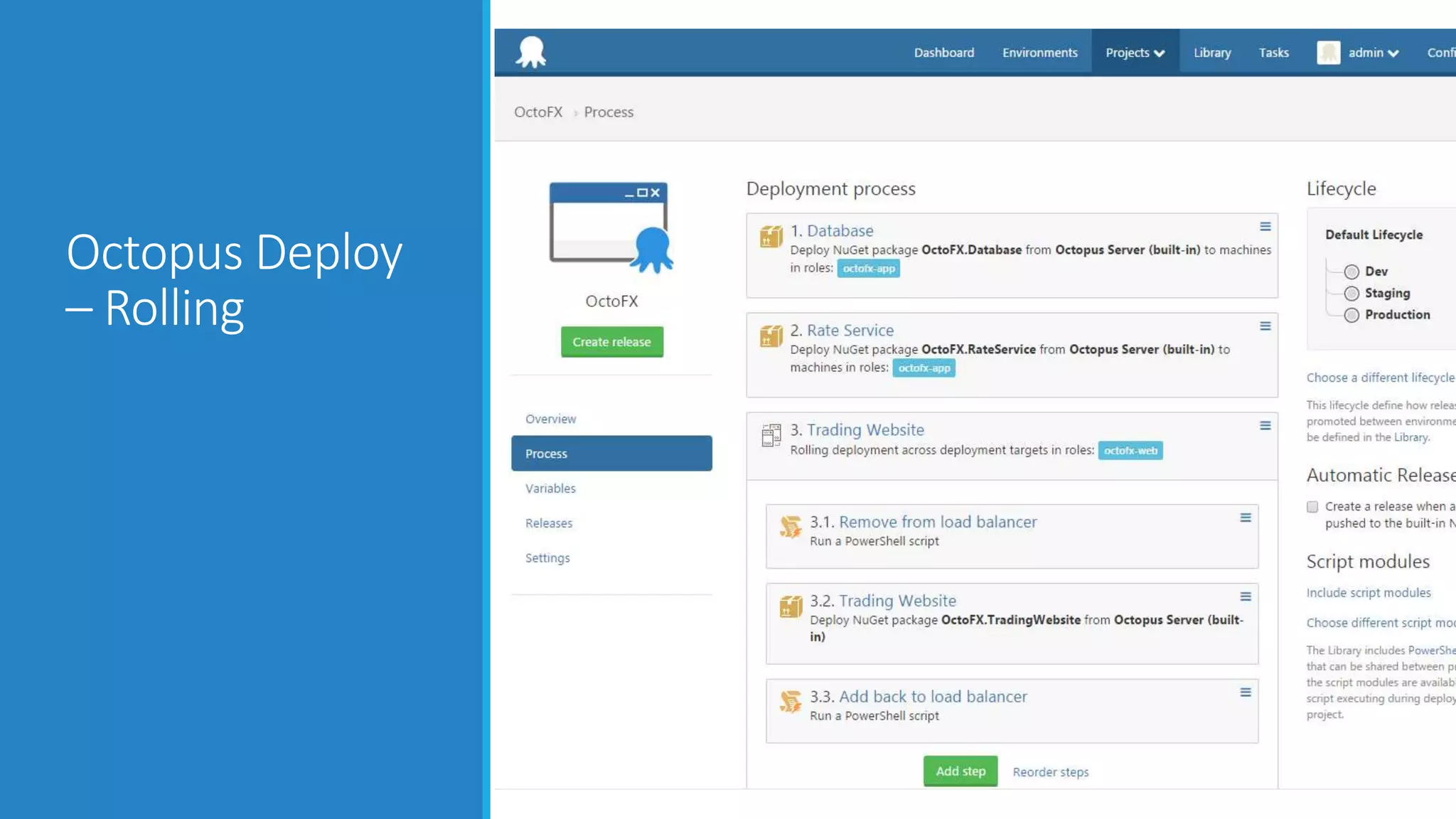
Task: Click the Rate Service step package icon
Action: click(x=771, y=336)
